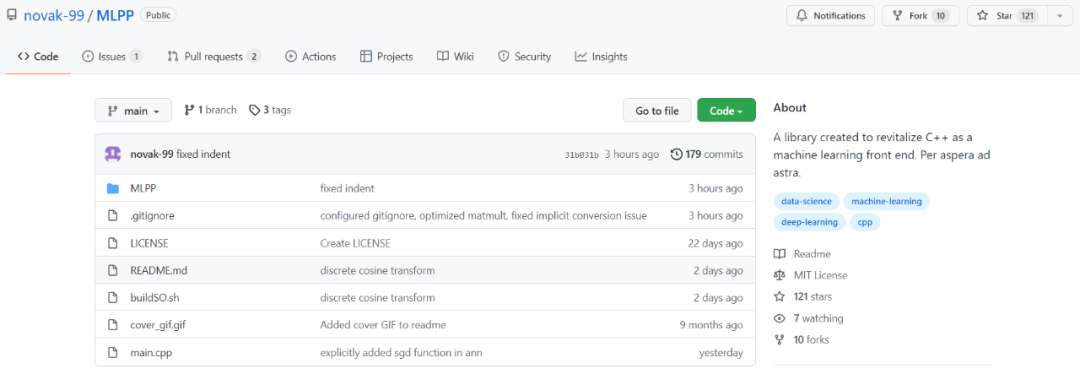Click the eye icon beside 7 watching
Screen dimensions: 1080x374
[x=780, y=318]
